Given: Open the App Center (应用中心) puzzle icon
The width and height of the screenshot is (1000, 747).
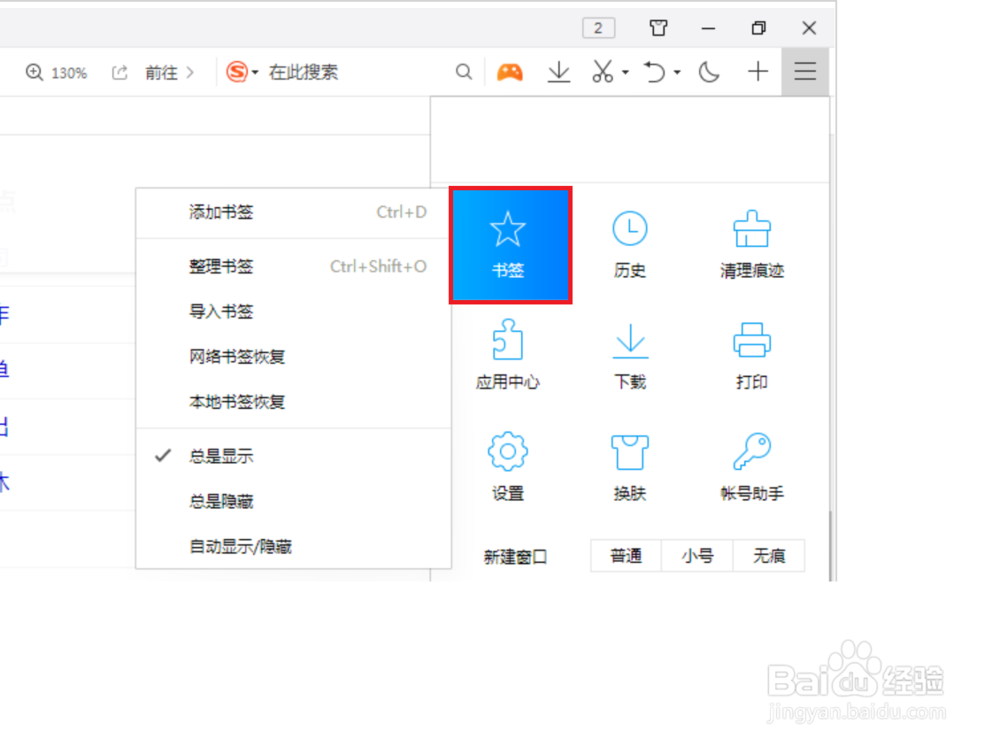Looking at the screenshot, I should click(x=508, y=339).
